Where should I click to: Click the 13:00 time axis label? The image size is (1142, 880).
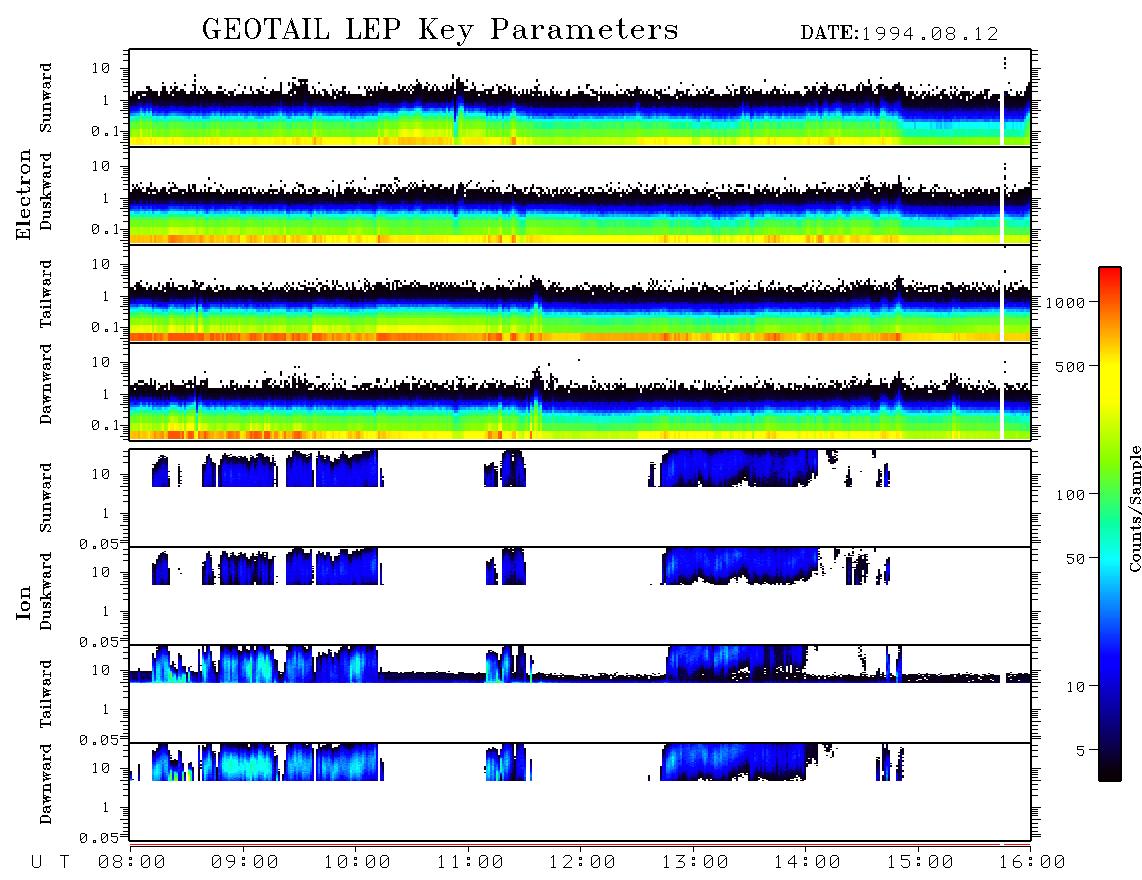694,862
